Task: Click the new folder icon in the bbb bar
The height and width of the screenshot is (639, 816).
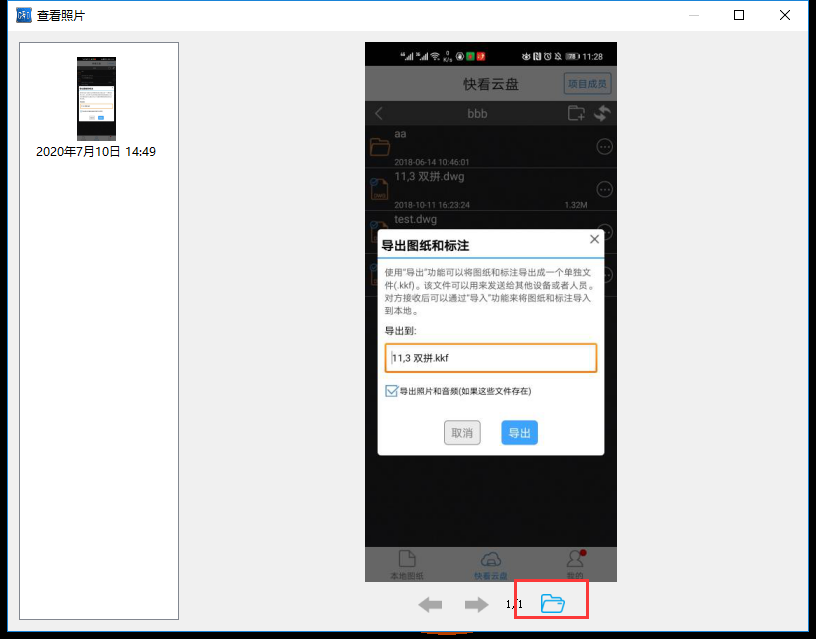Action: coord(576,113)
